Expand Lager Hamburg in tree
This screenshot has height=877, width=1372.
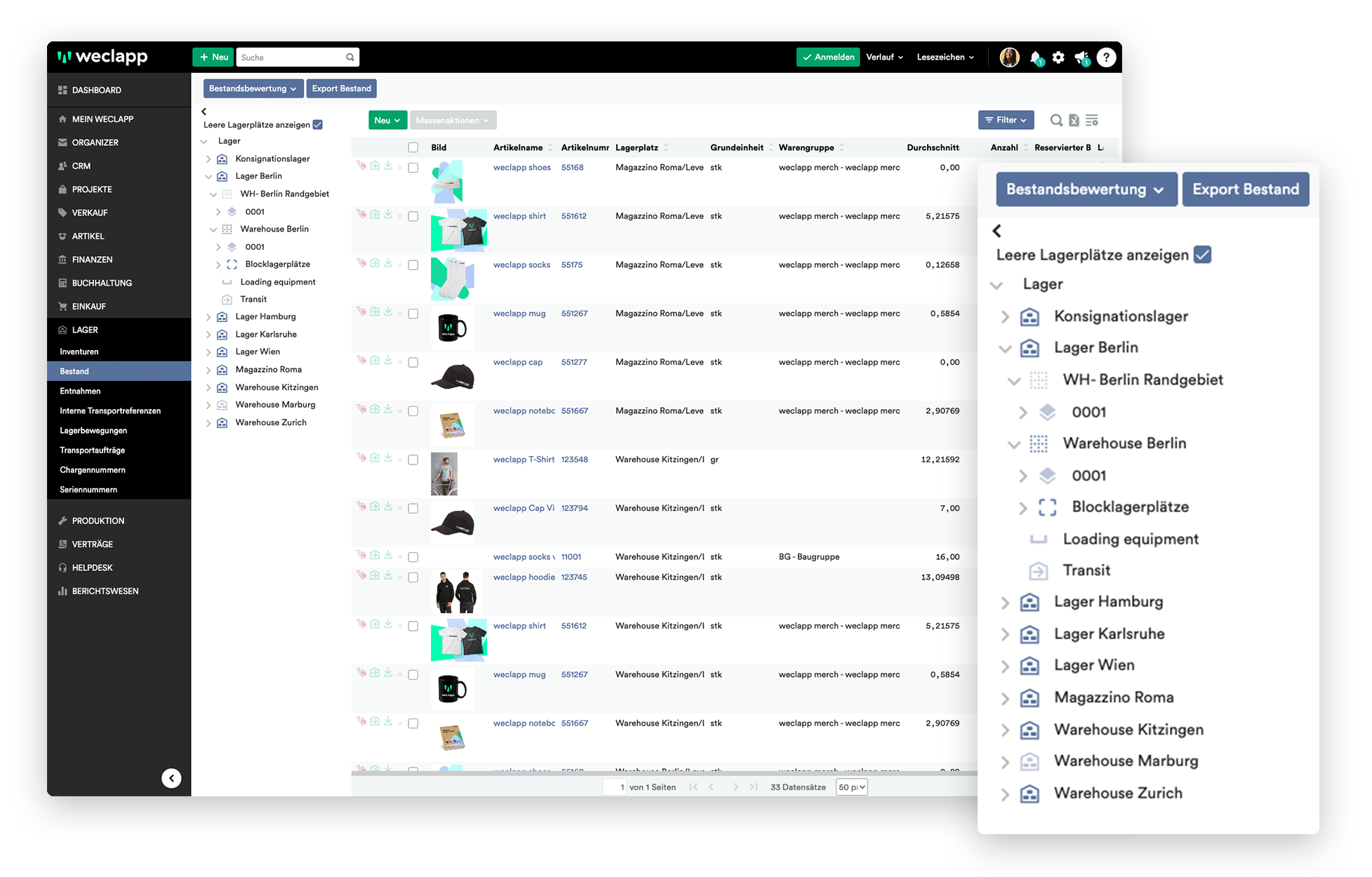coord(208,317)
